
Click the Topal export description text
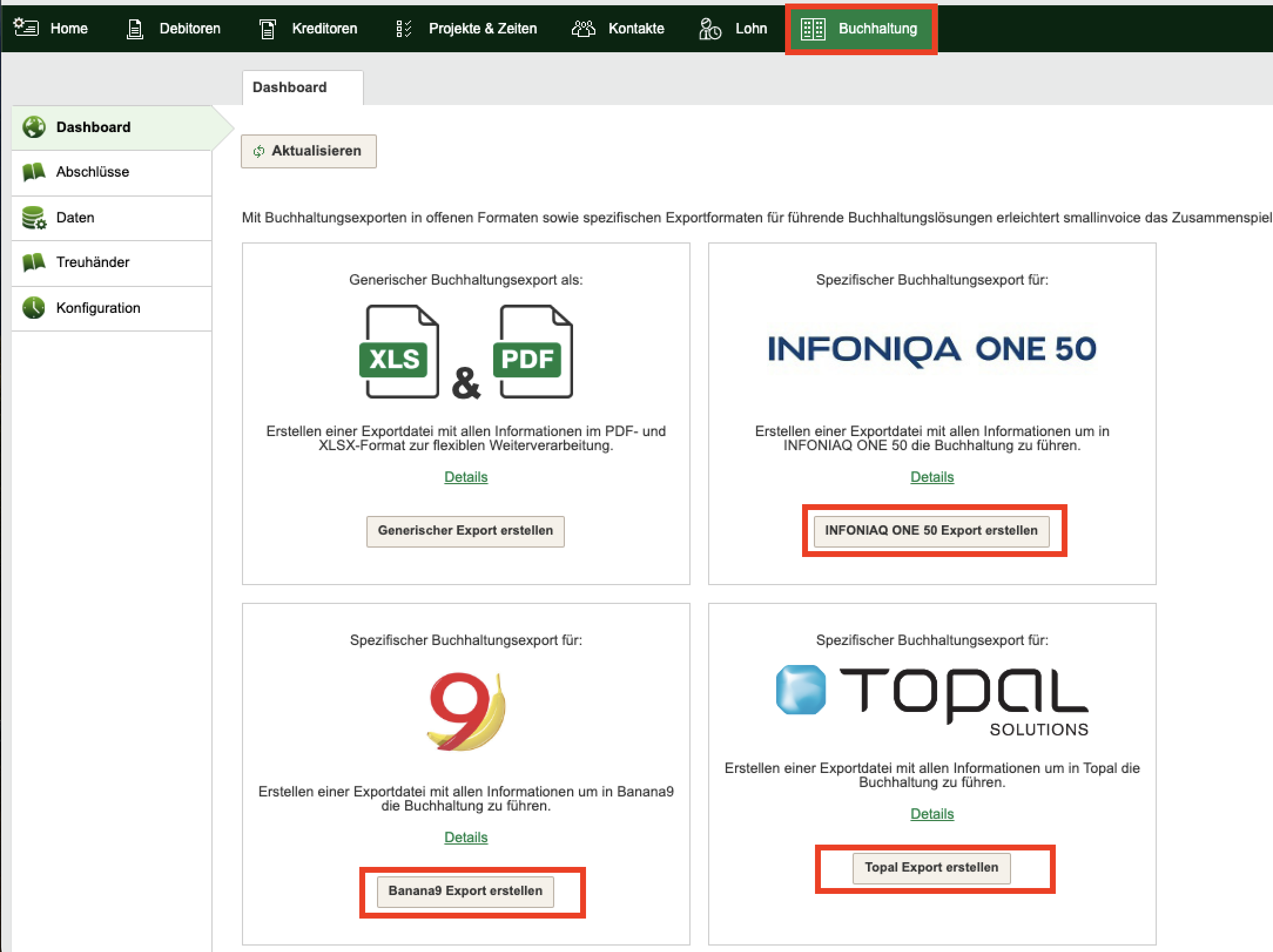click(932, 775)
